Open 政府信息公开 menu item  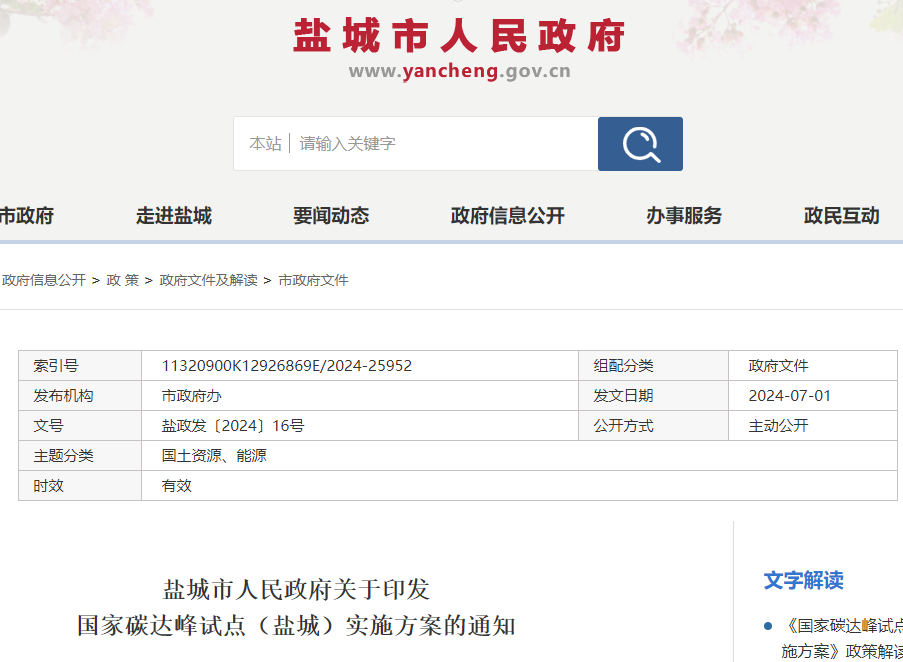click(508, 216)
